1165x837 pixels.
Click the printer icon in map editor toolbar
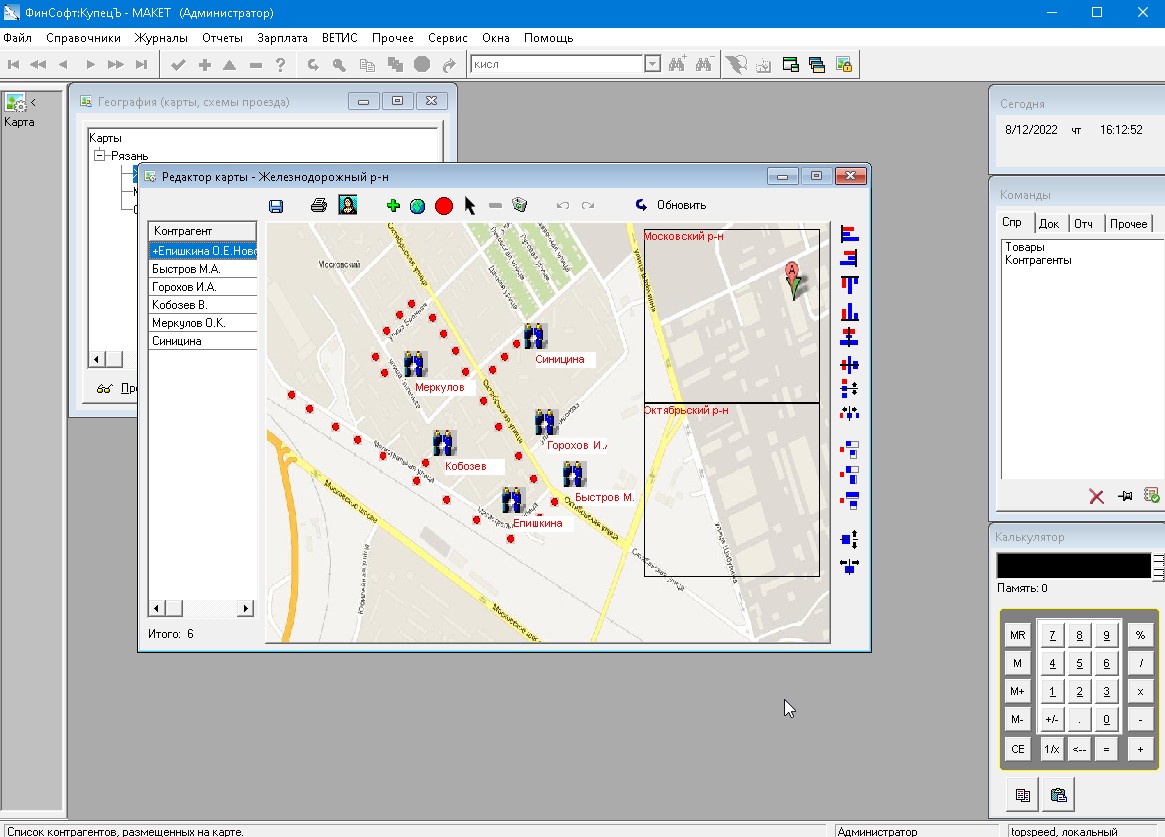coord(319,206)
